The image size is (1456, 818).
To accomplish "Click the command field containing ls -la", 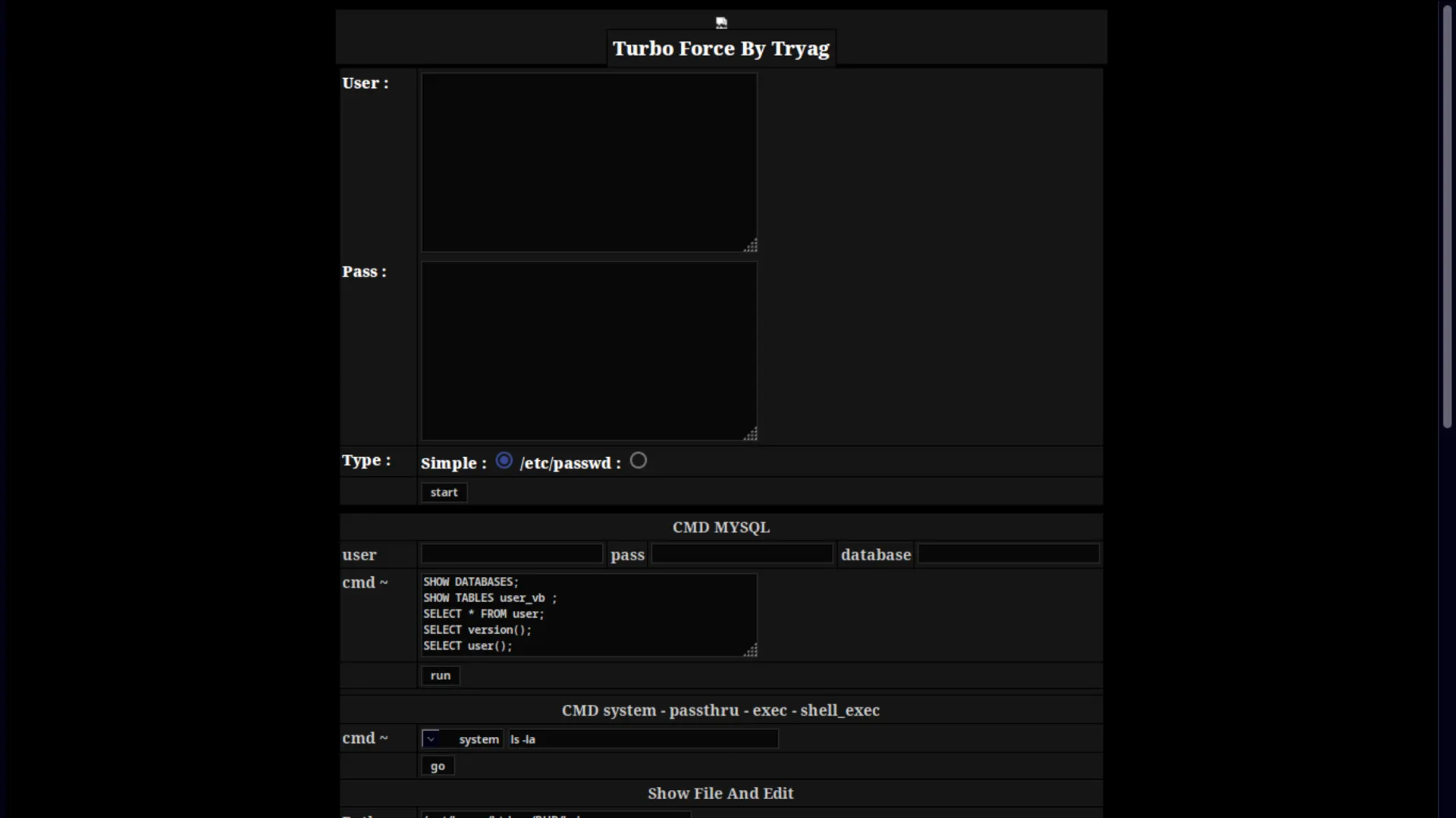I will point(644,738).
